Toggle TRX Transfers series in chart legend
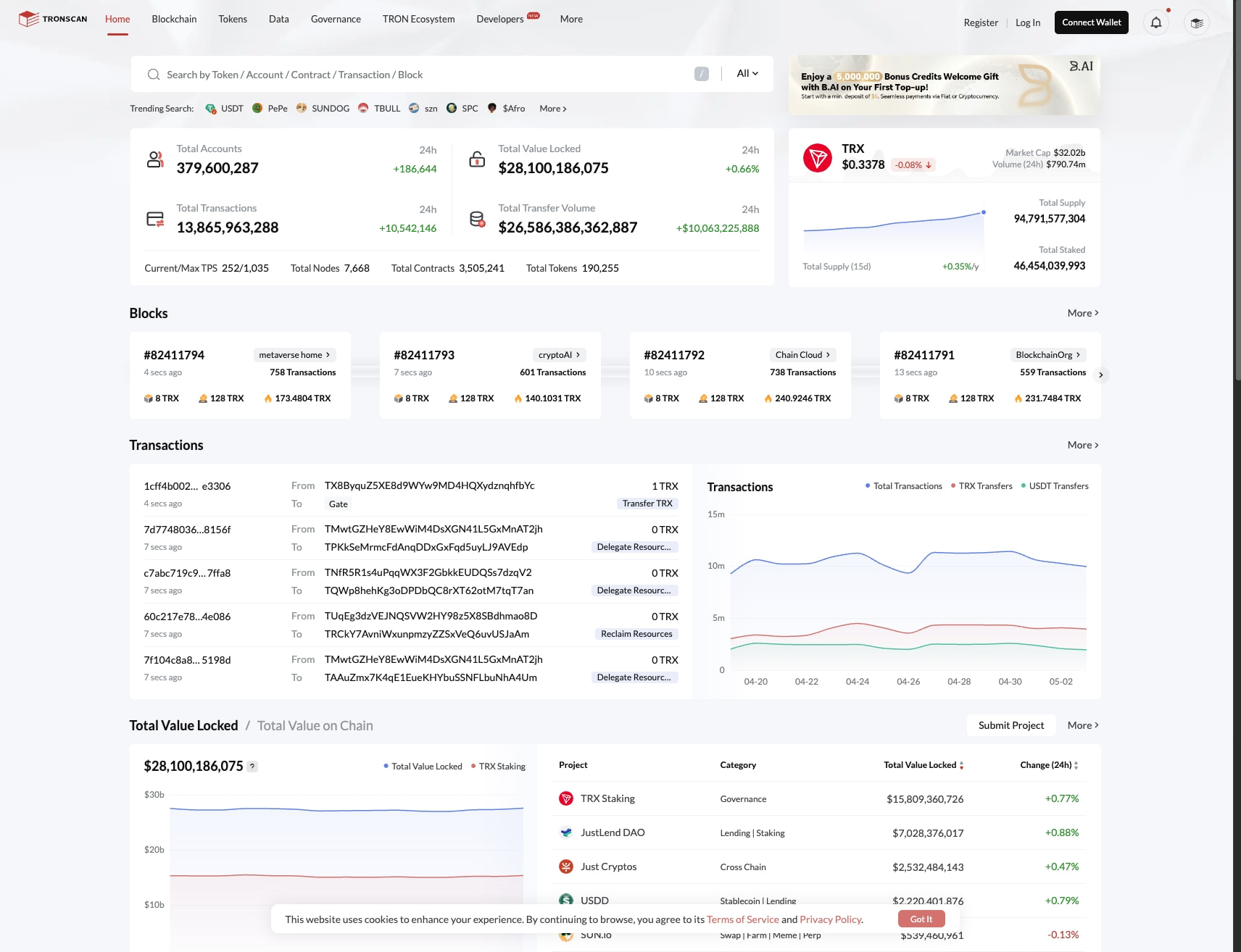This screenshot has height=952, width=1241. (x=981, y=486)
